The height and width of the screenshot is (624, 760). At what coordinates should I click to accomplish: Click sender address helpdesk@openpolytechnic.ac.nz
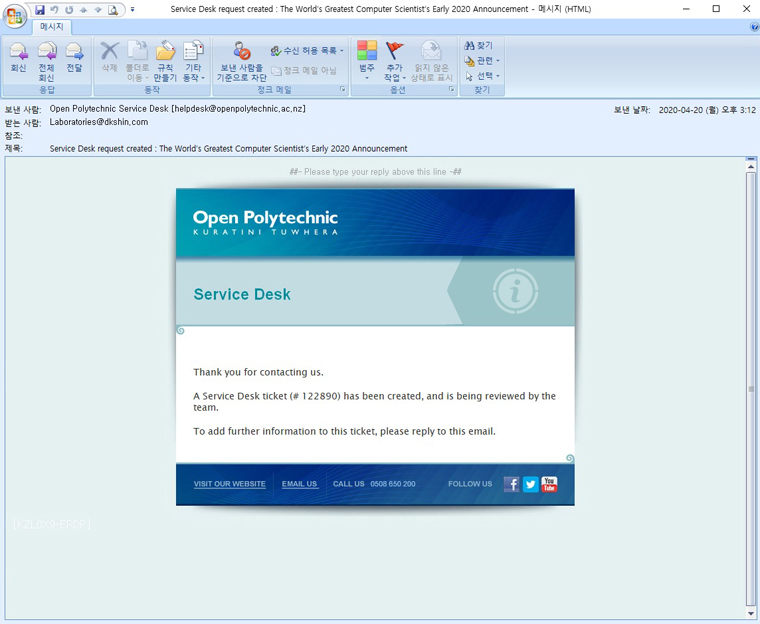coord(238,109)
